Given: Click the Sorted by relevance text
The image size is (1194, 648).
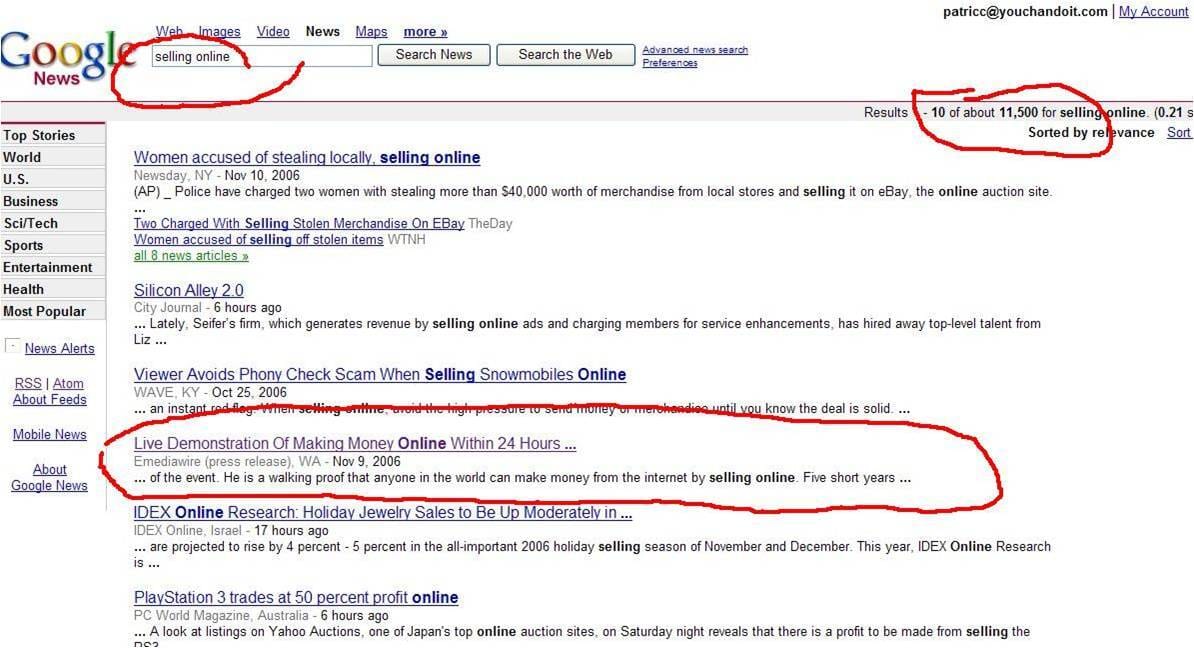Looking at the screenshot, I should 1091,132.
